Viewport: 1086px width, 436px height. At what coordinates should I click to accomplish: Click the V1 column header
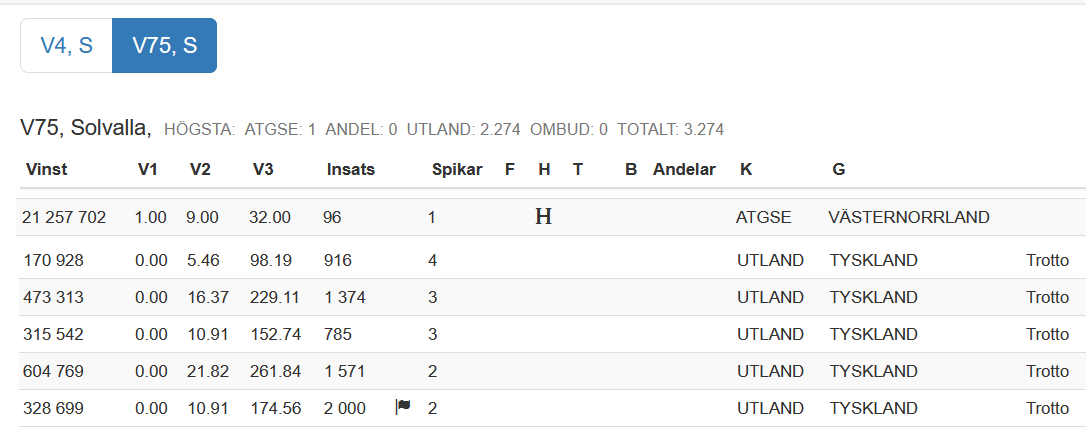click(148, 170)
